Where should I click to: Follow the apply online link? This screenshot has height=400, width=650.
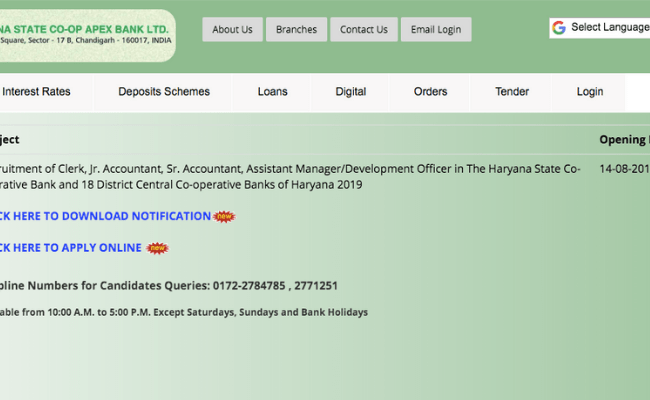tap(70, 248)
